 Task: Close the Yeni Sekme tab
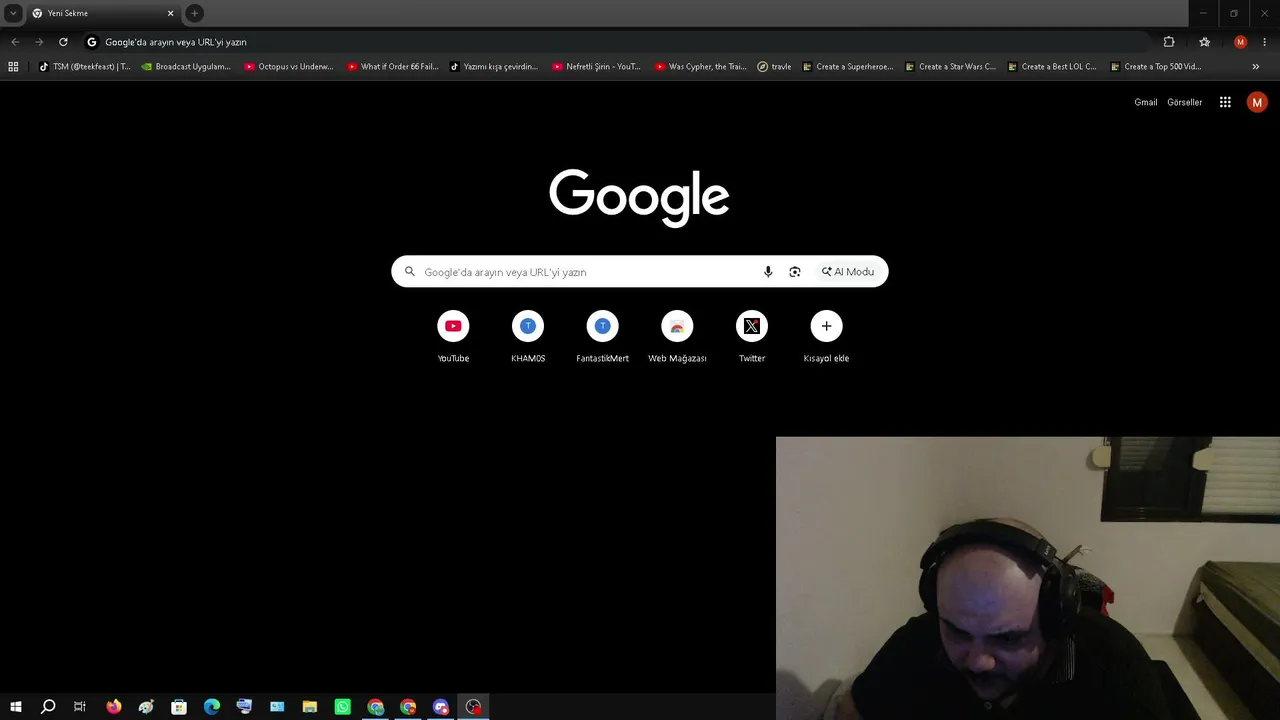click(x=170, y=14)
